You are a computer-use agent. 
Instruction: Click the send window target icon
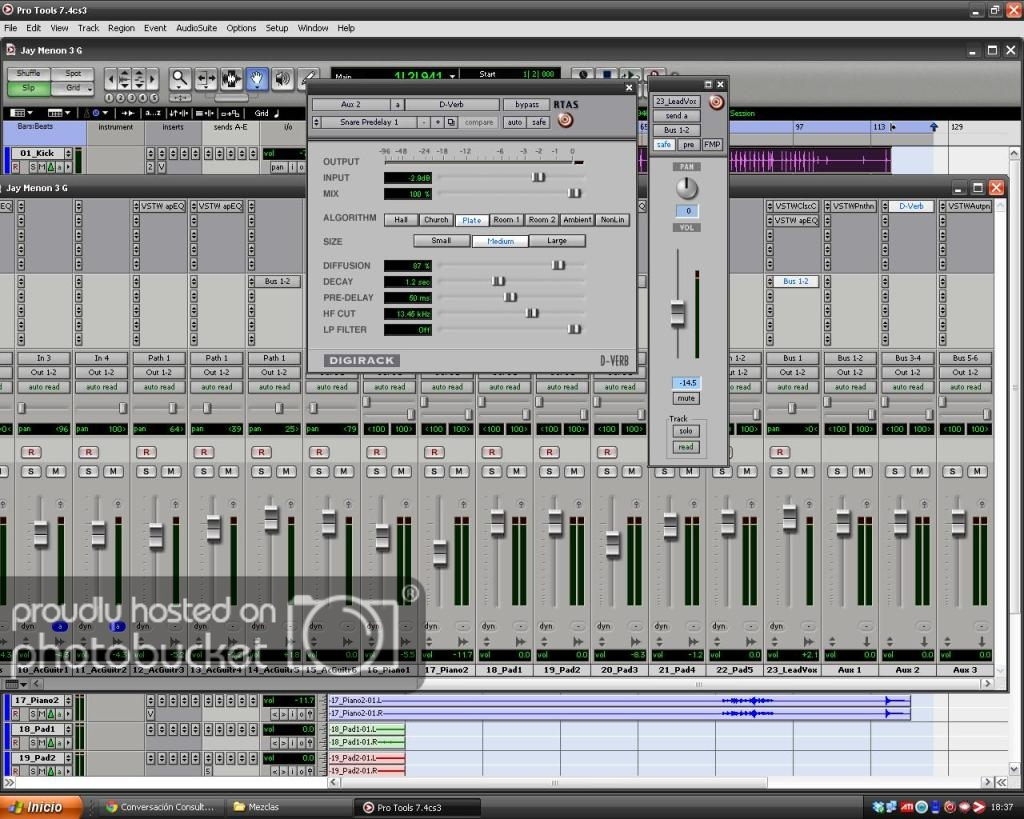[716, 102]
